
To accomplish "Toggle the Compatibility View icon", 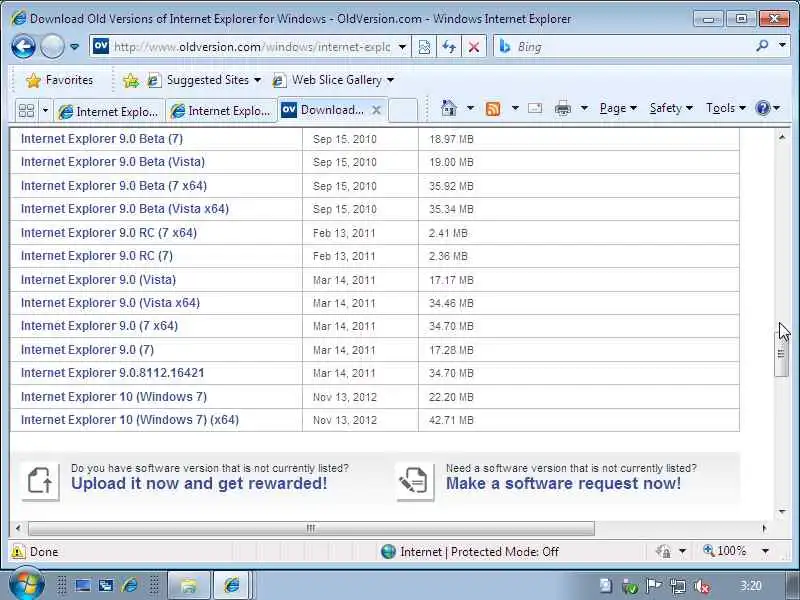I will (424, 47).
